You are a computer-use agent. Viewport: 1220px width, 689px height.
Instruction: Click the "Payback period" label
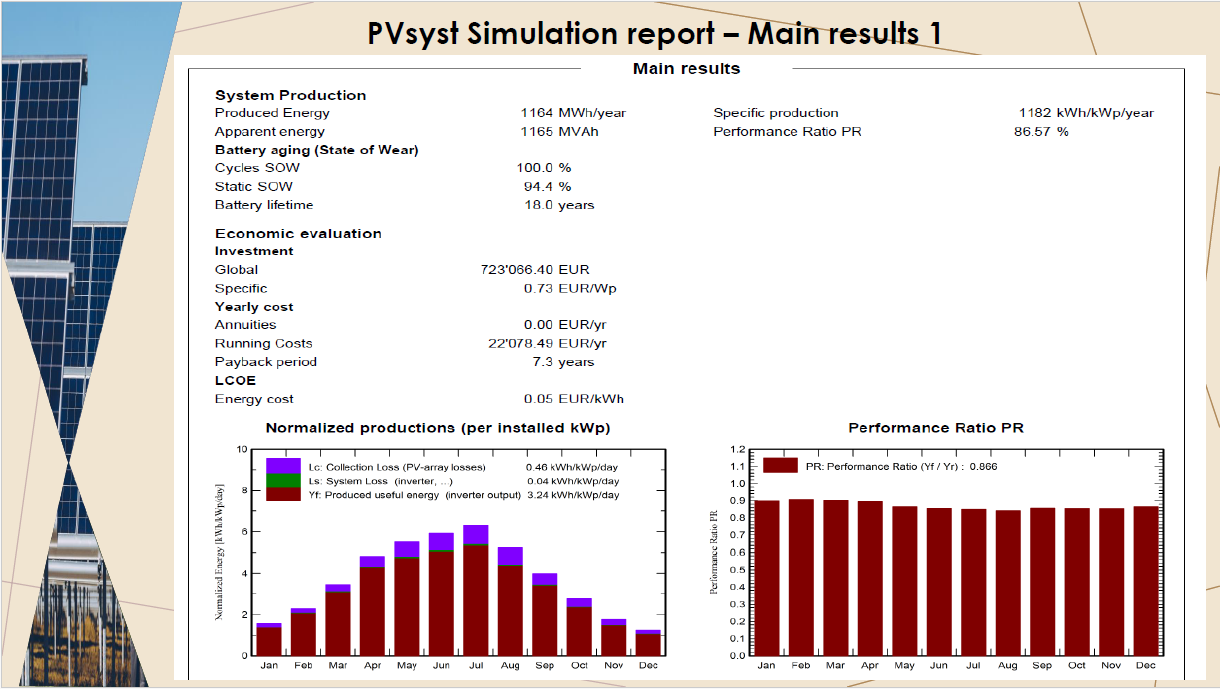pos(265,362)
